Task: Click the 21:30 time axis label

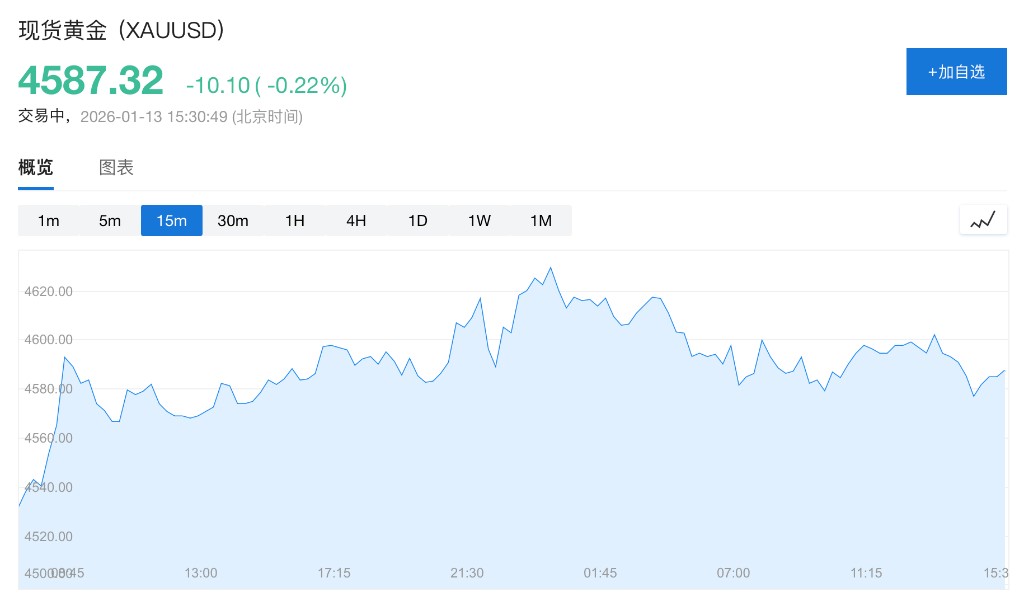Action: point(467,573)
